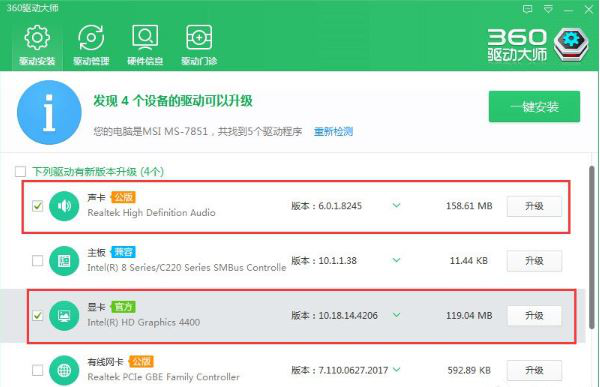Click the 360驱动大师 logo at top right

click(x=538, y=45)
